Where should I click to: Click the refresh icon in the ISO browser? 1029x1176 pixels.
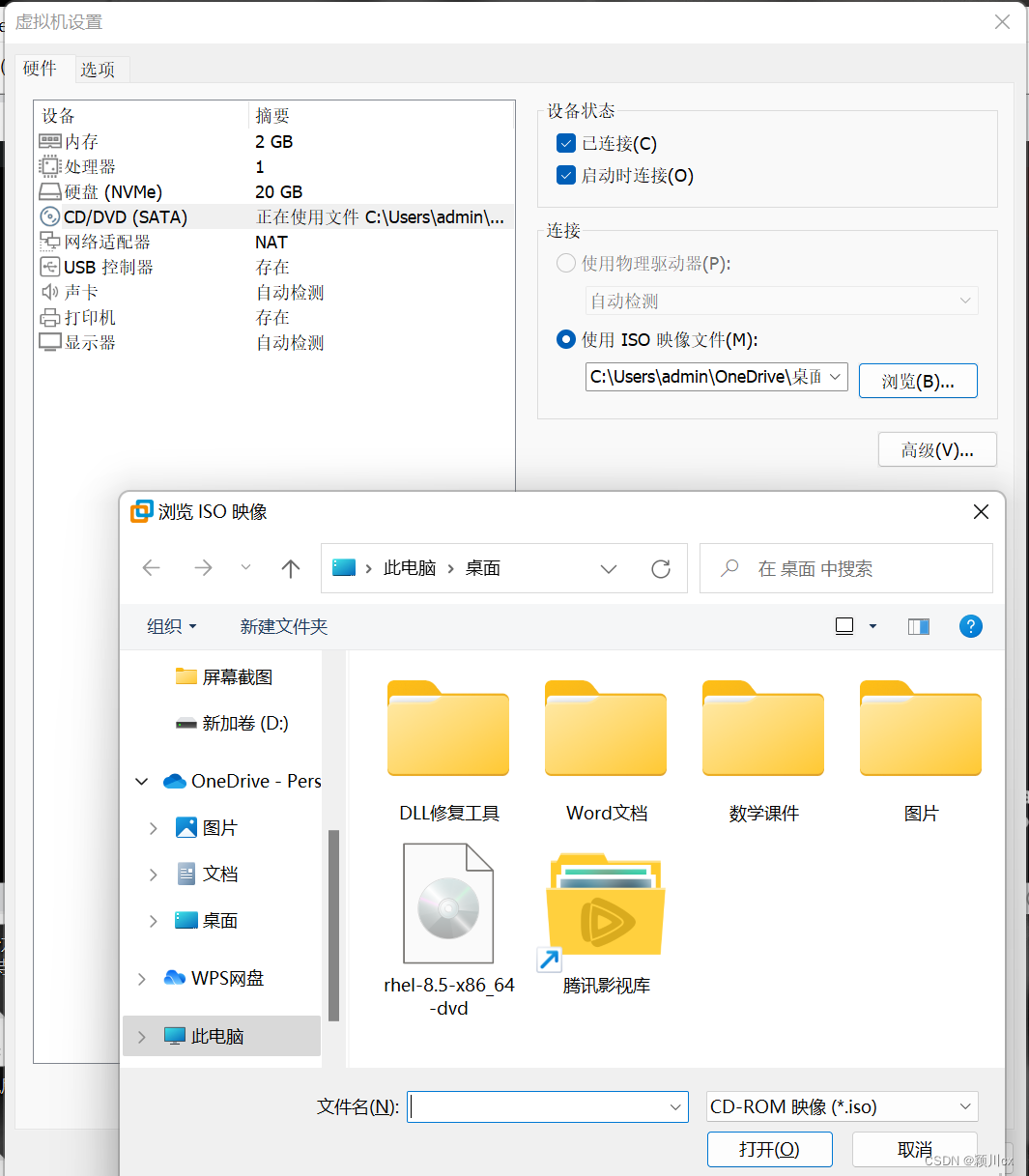[x=661, y=568]
